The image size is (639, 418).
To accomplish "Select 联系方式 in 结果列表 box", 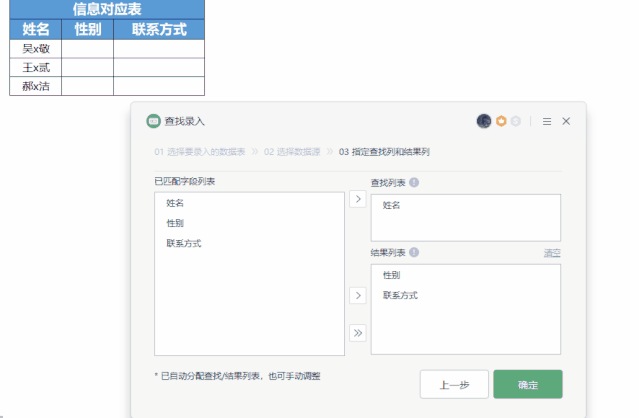I will (x=400, y=295).
